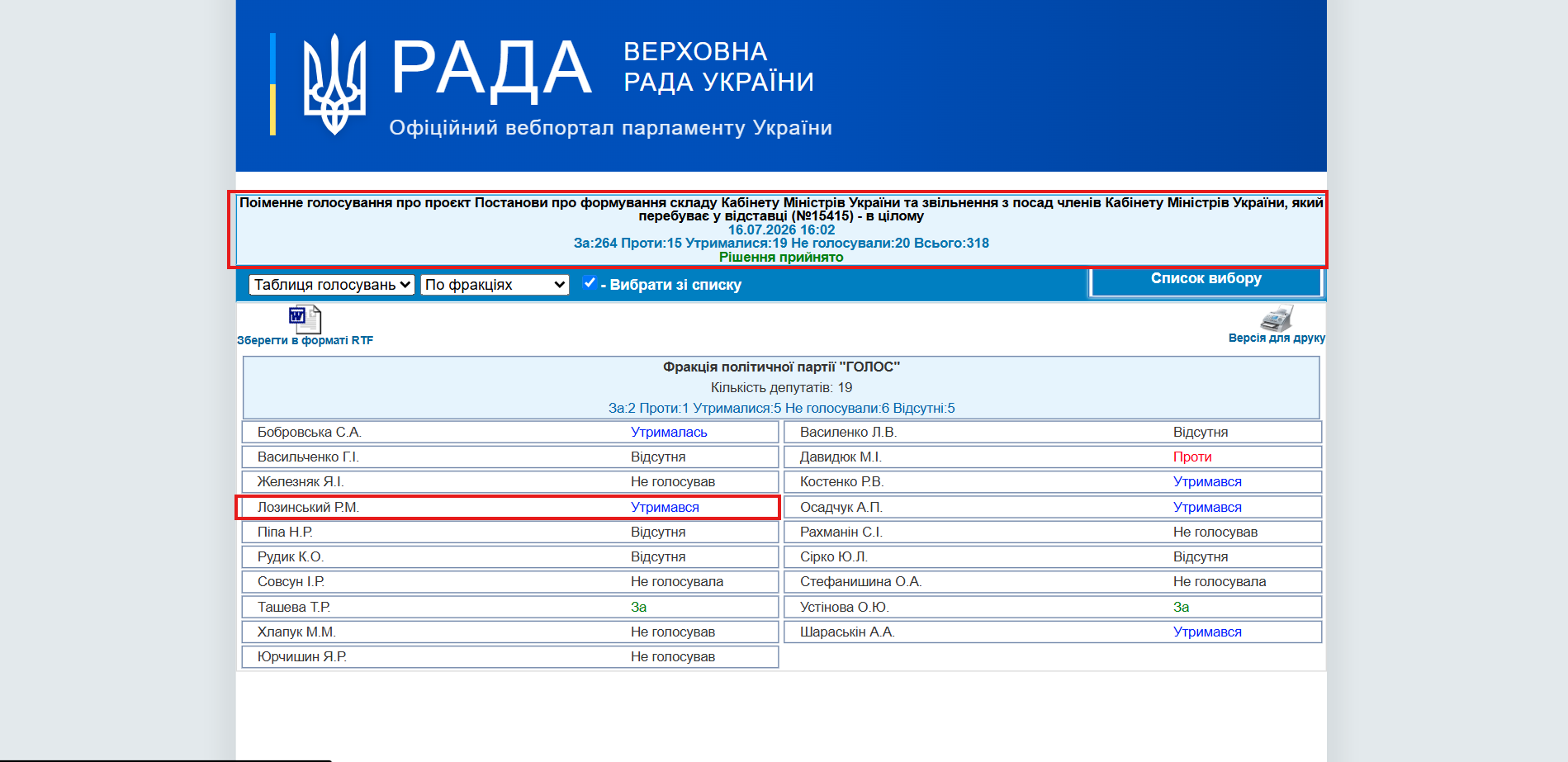Click the 'РАДА' header title
Viewport: 1568px width, 762px height.
(x=491, y=69)
